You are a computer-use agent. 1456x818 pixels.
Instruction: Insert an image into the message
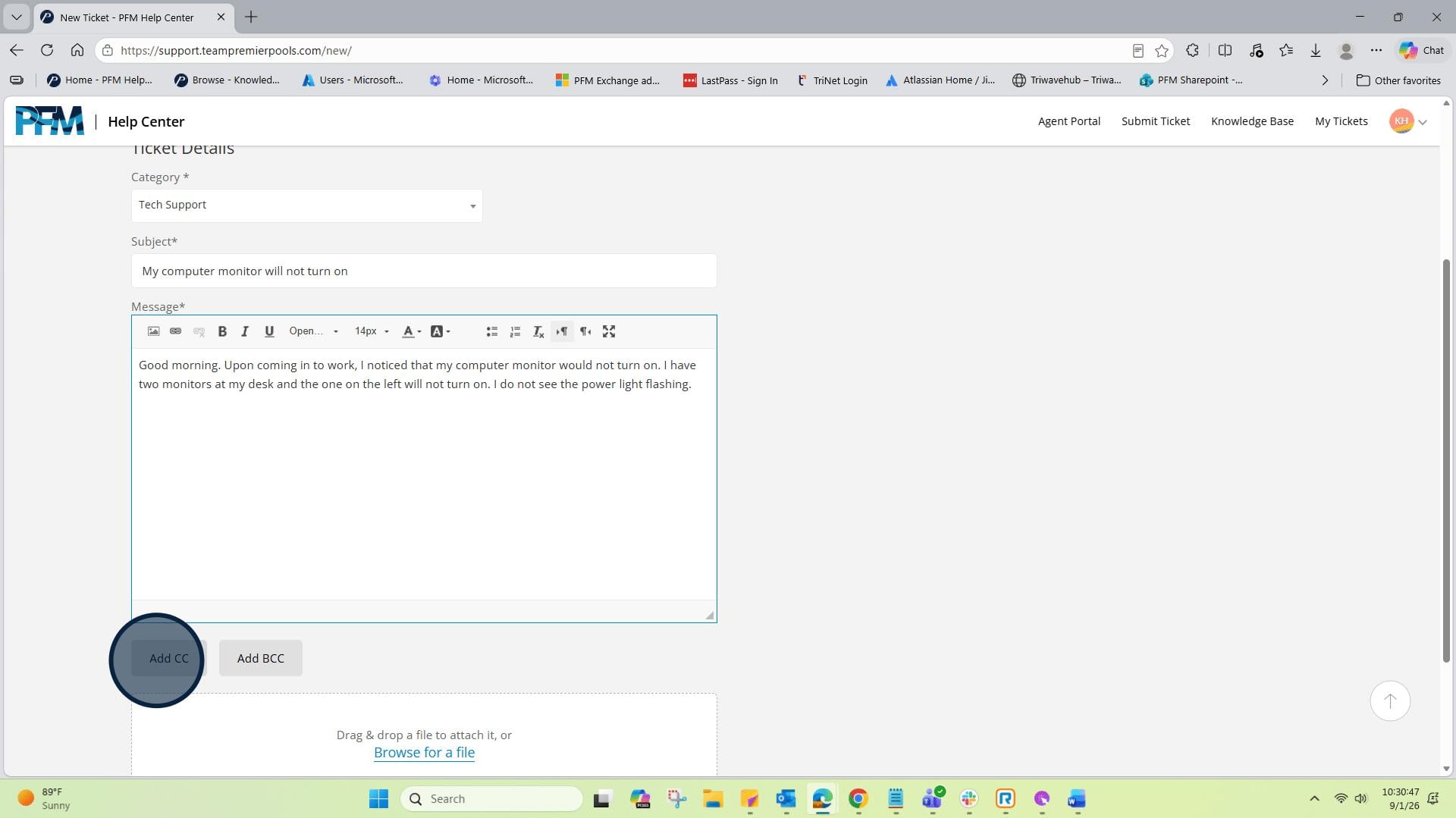pyautogui.click(x=153, y=331)
